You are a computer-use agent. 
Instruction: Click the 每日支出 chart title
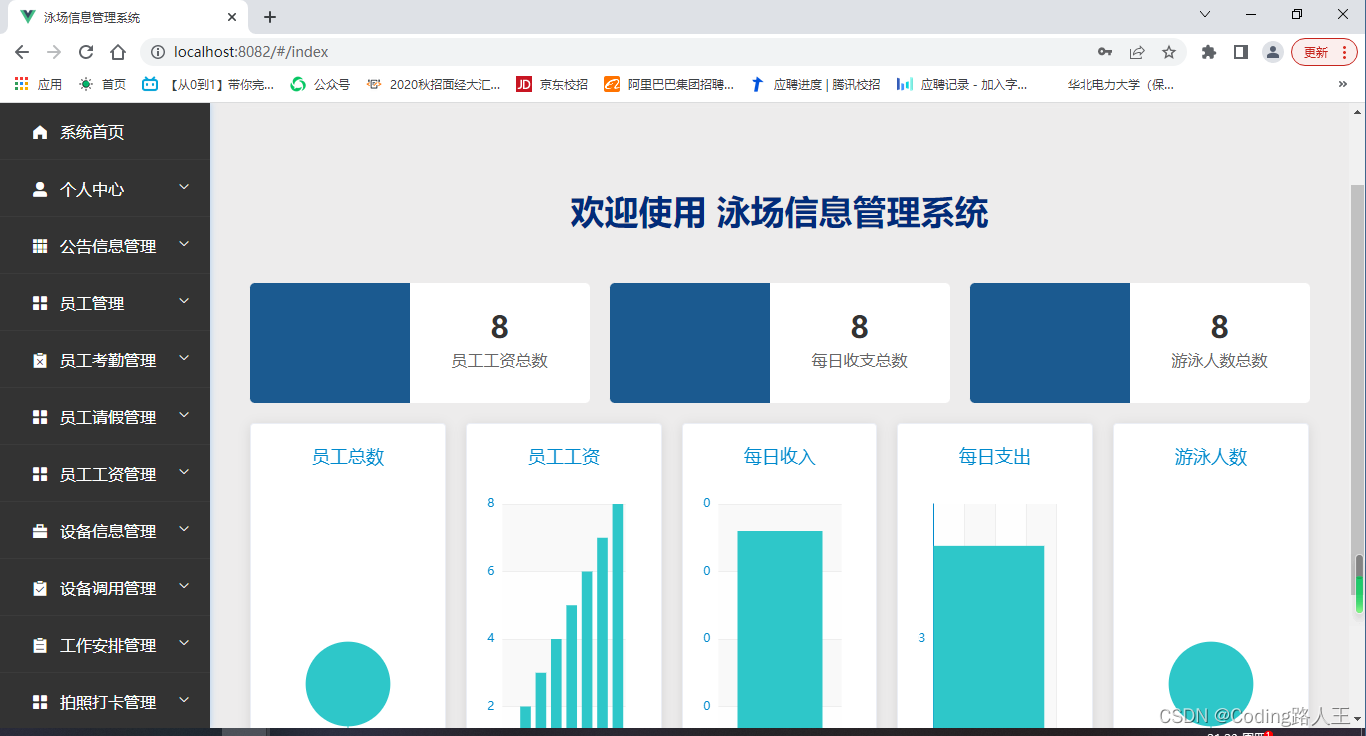coord(995,457)
